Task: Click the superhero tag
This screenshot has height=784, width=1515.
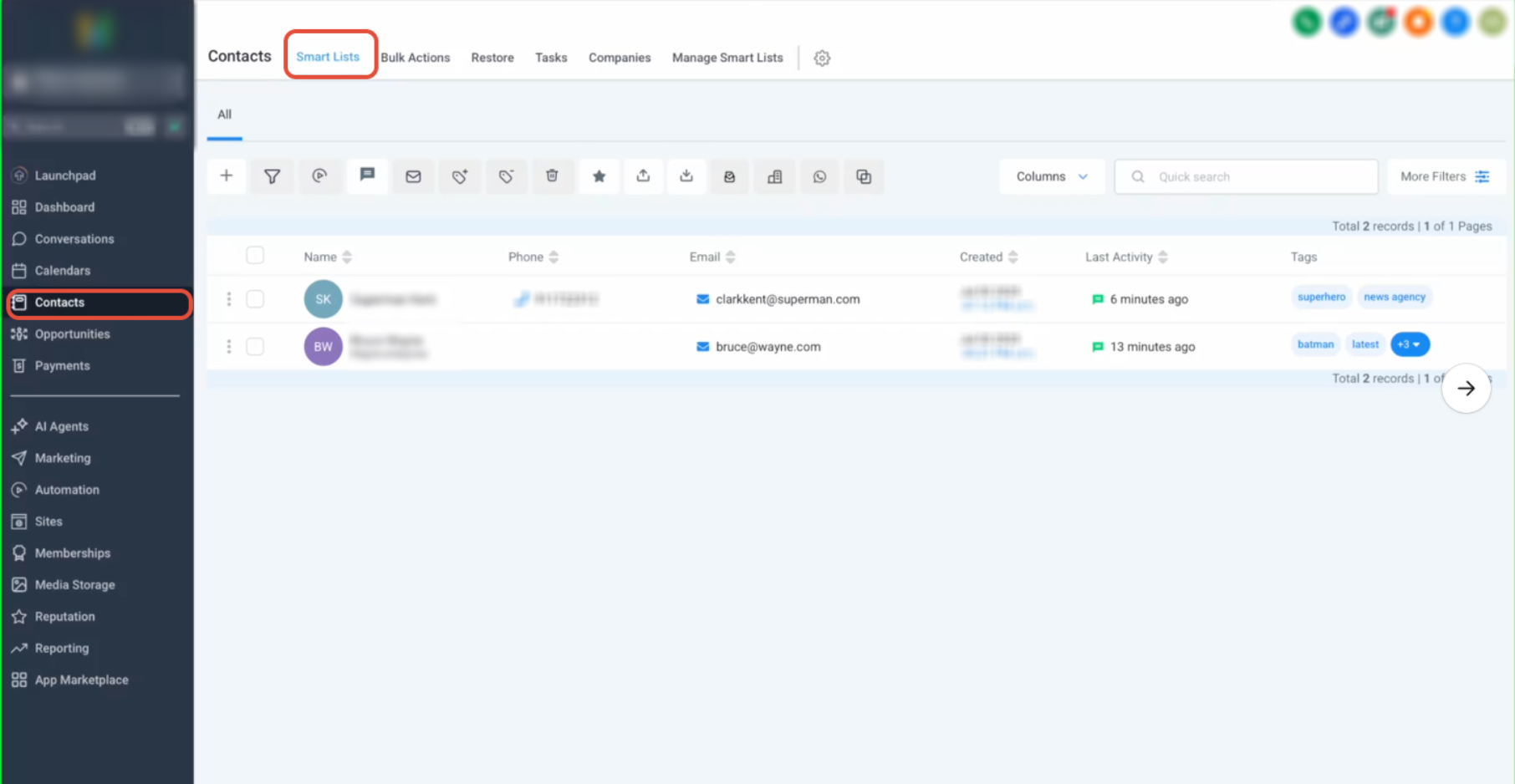Action: (x=1321, y=297)
